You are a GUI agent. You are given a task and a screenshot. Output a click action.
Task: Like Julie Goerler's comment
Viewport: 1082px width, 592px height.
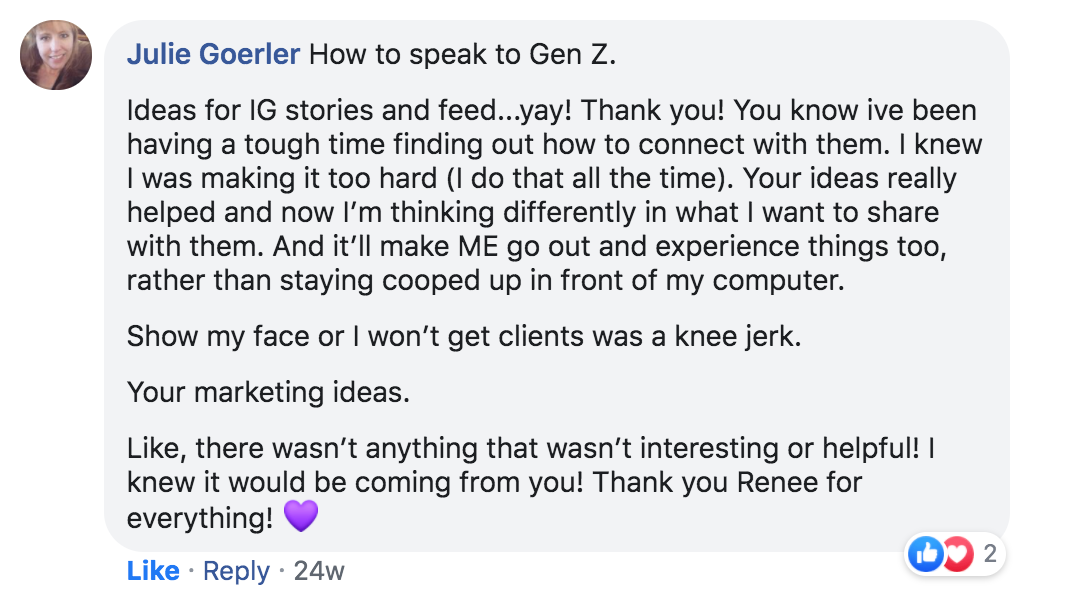153,571
